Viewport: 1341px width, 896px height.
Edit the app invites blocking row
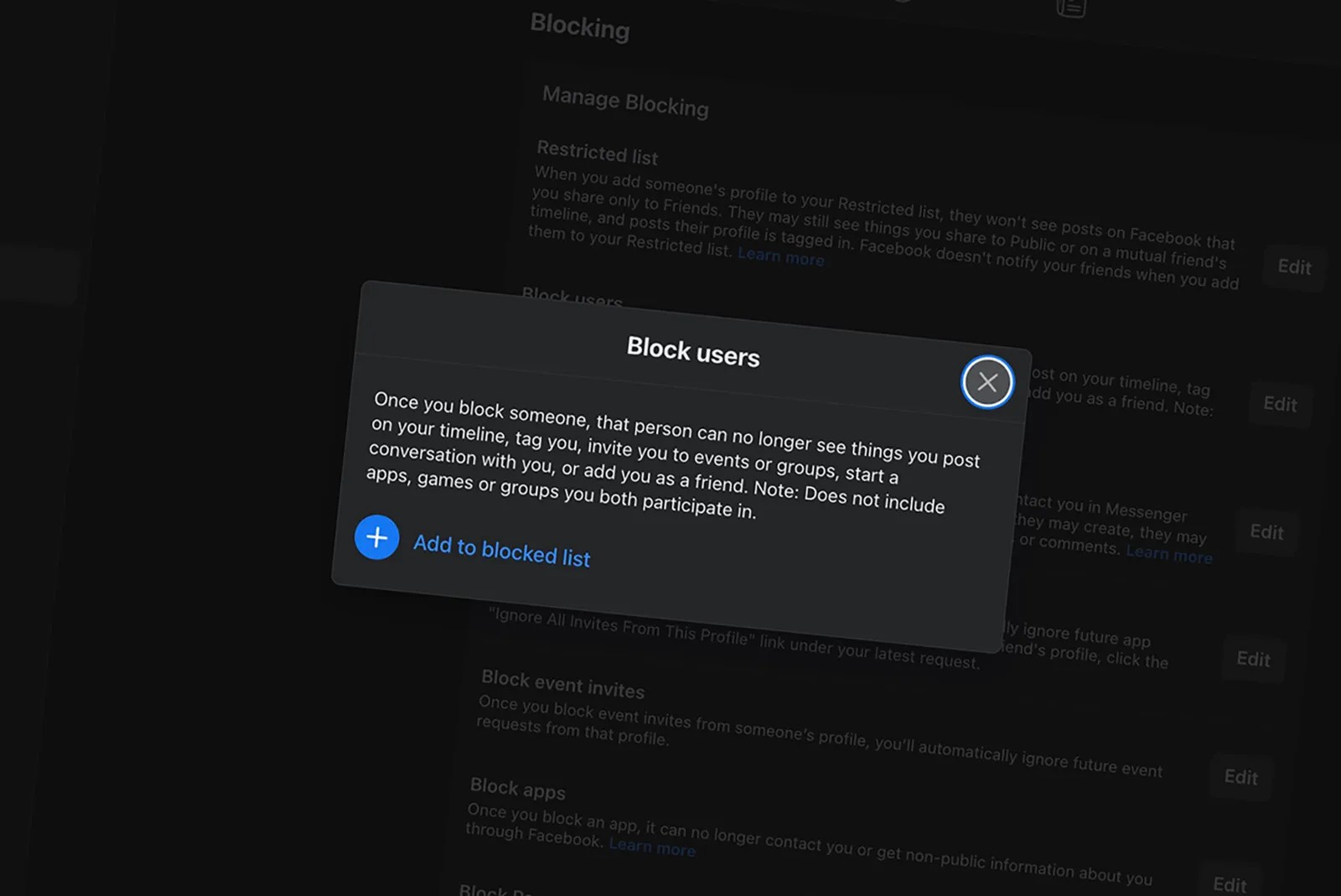click(x=1253, y=659)
